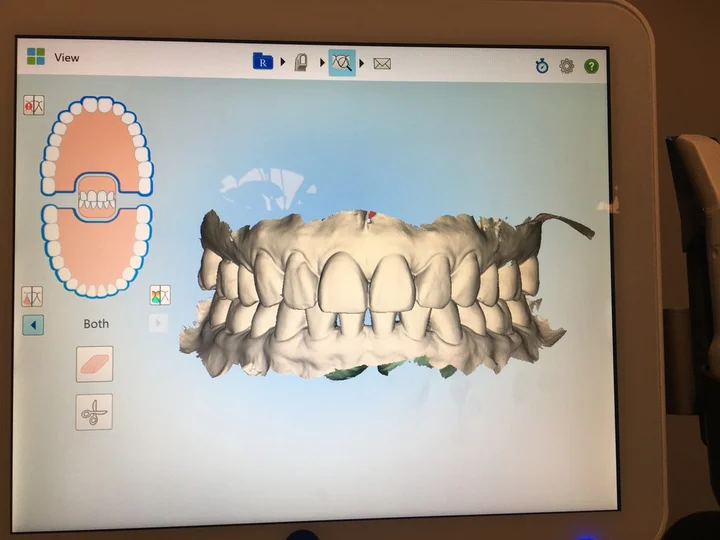The image size is (720, 540).
Task: Select the scissors trim tool
Action: click(94, 411)
